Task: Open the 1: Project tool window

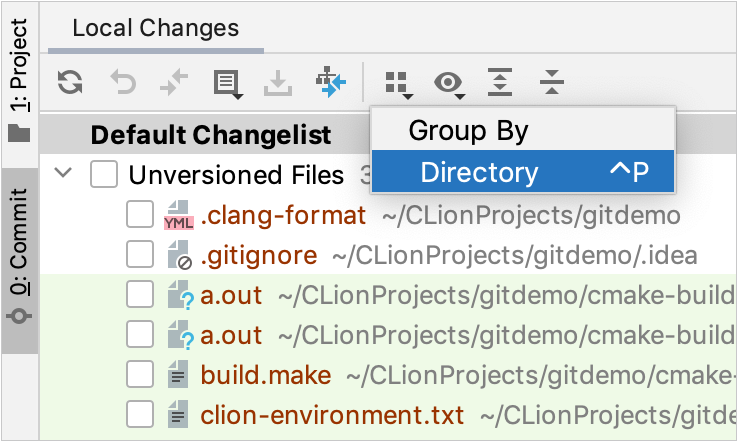Action: click(19, 74)
